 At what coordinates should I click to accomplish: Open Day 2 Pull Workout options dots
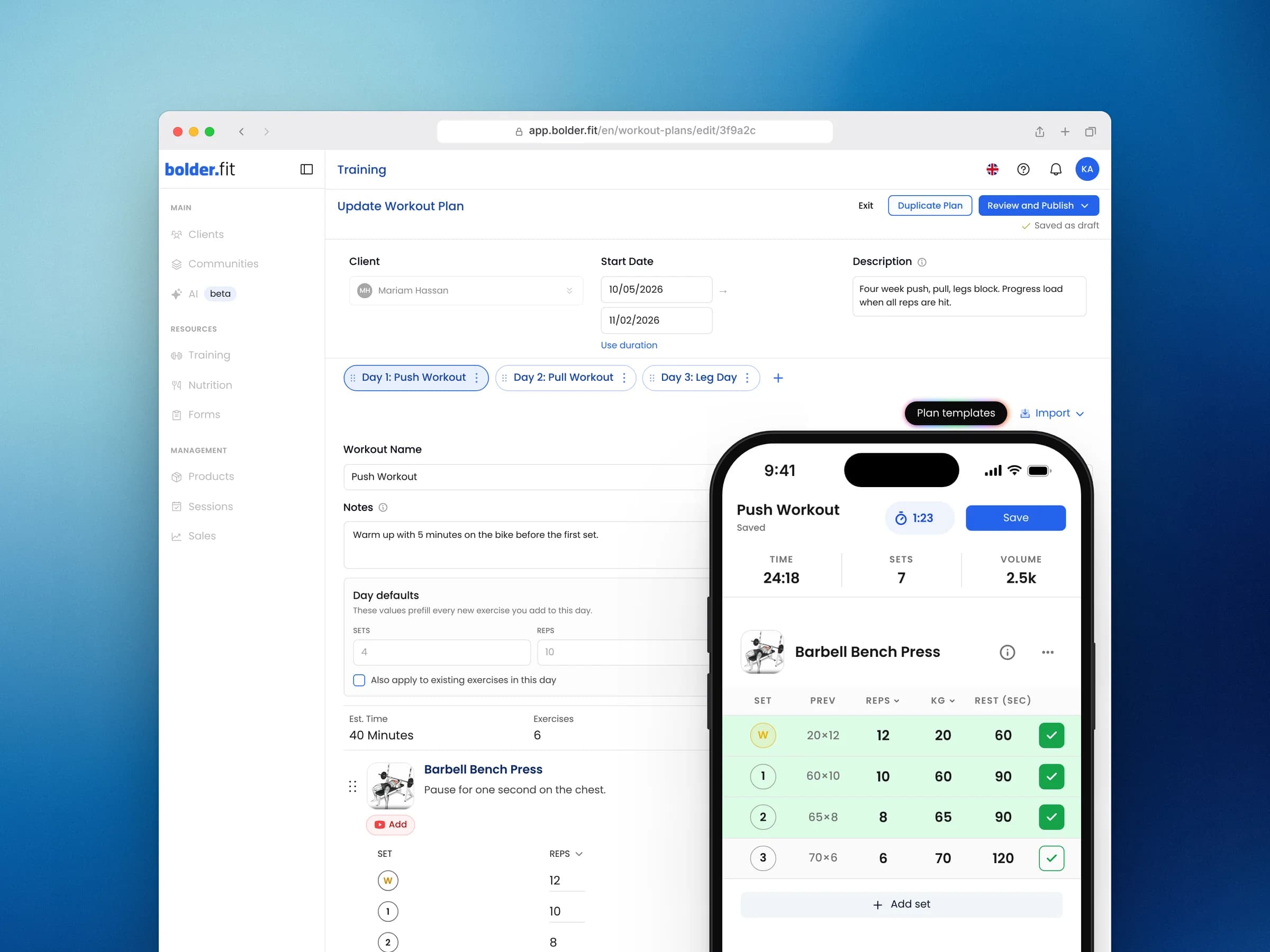point(624,378)
